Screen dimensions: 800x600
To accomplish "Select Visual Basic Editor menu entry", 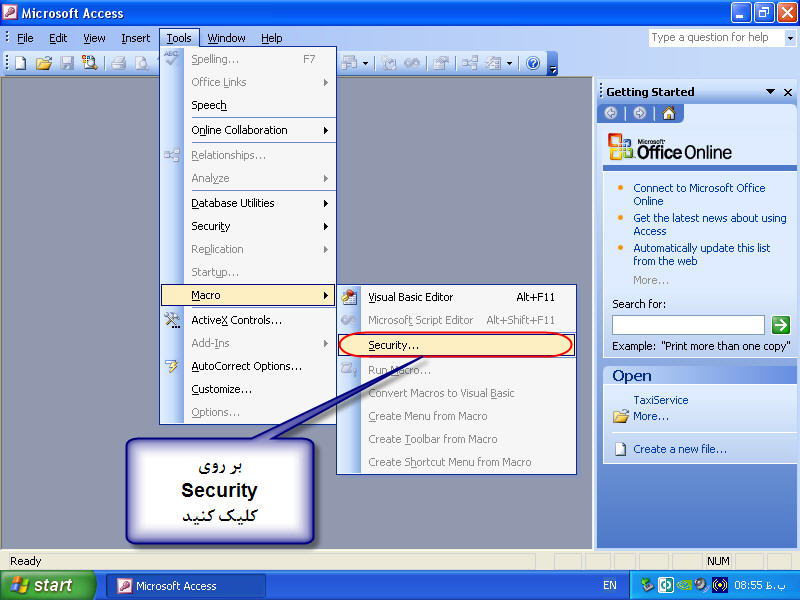I will (x=457, y=297).
